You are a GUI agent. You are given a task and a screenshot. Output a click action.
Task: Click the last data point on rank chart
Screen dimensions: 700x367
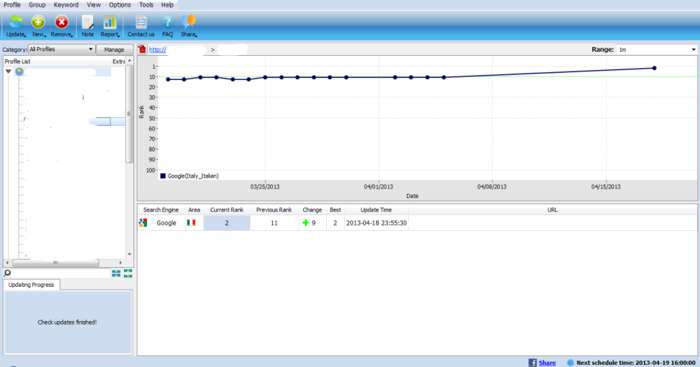pos(654,68)
